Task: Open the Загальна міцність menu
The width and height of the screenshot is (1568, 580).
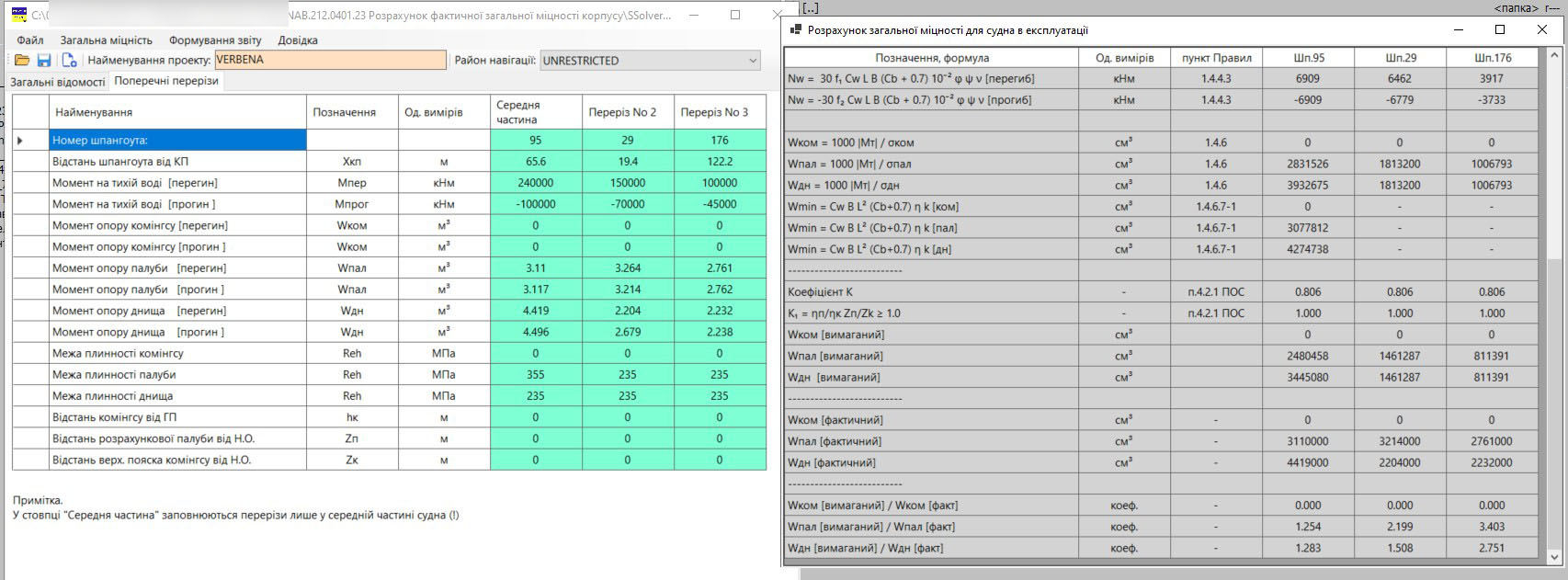Action: pos(107,40)
